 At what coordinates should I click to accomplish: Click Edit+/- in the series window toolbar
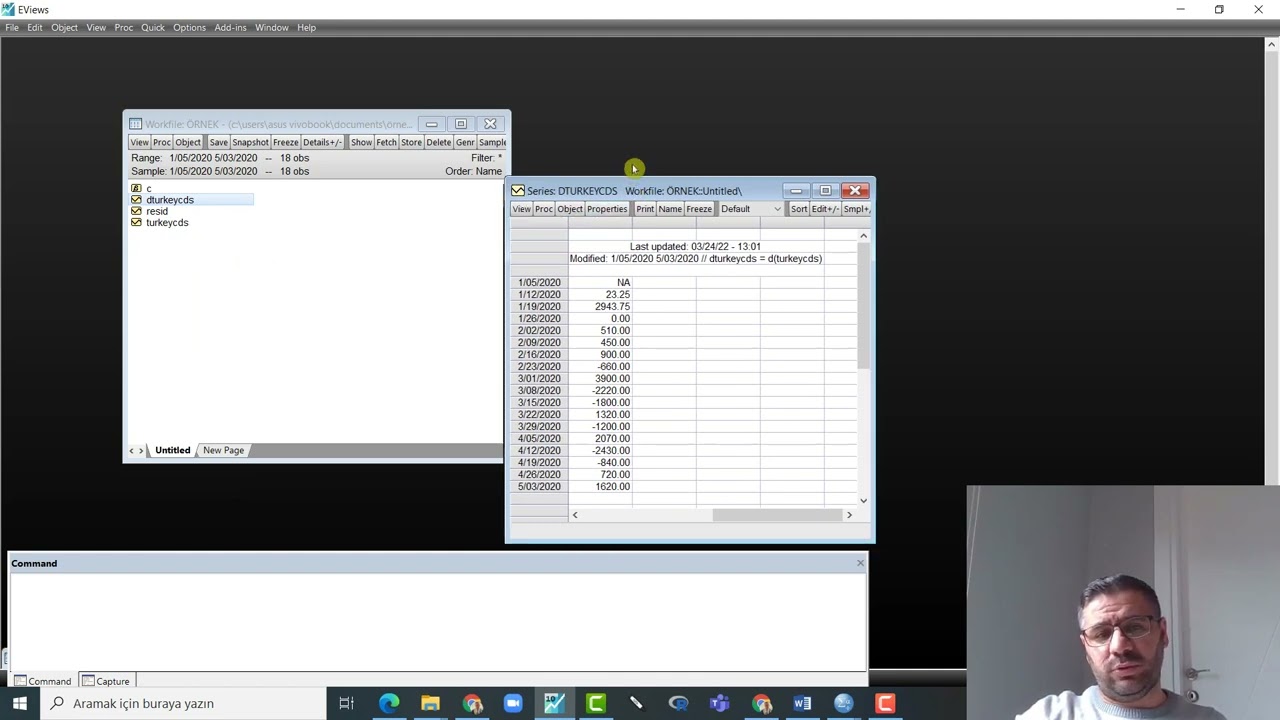[x=825, y=209]
